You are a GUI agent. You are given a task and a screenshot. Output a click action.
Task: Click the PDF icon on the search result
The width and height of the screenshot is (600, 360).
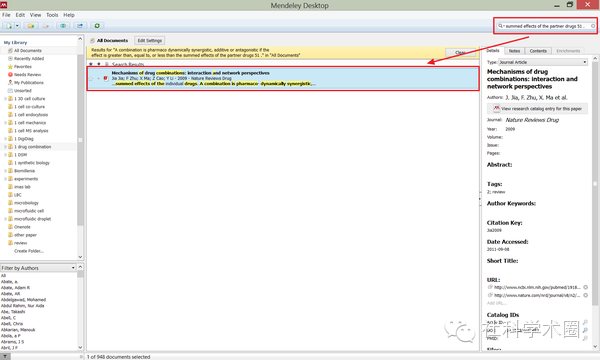coord(106,78)
